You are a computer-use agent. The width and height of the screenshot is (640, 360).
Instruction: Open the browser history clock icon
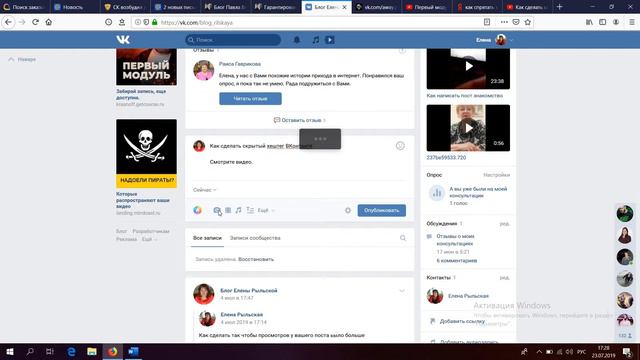tap(109, 22)
